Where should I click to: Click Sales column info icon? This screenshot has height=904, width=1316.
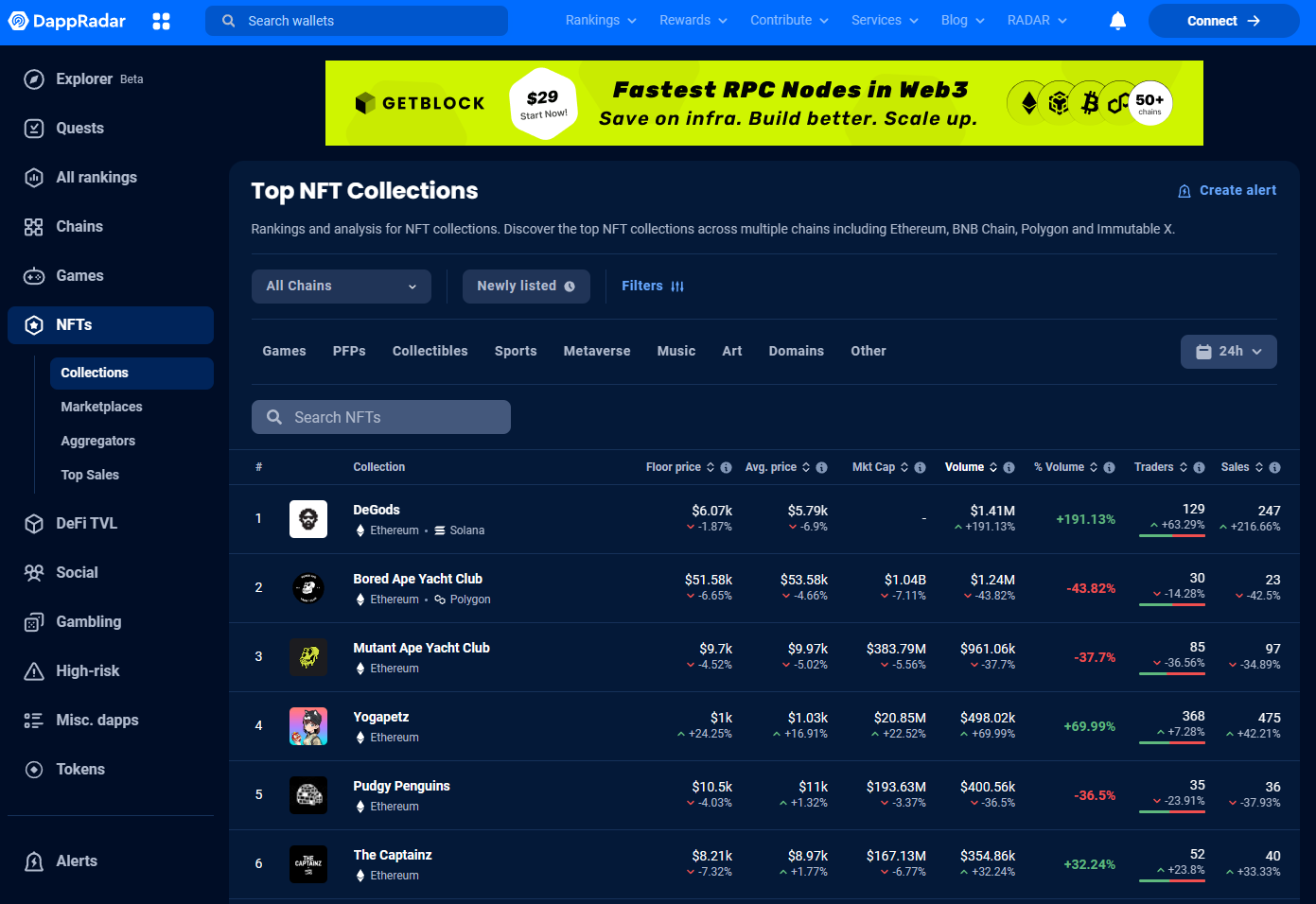click(x=1274, y=467)
